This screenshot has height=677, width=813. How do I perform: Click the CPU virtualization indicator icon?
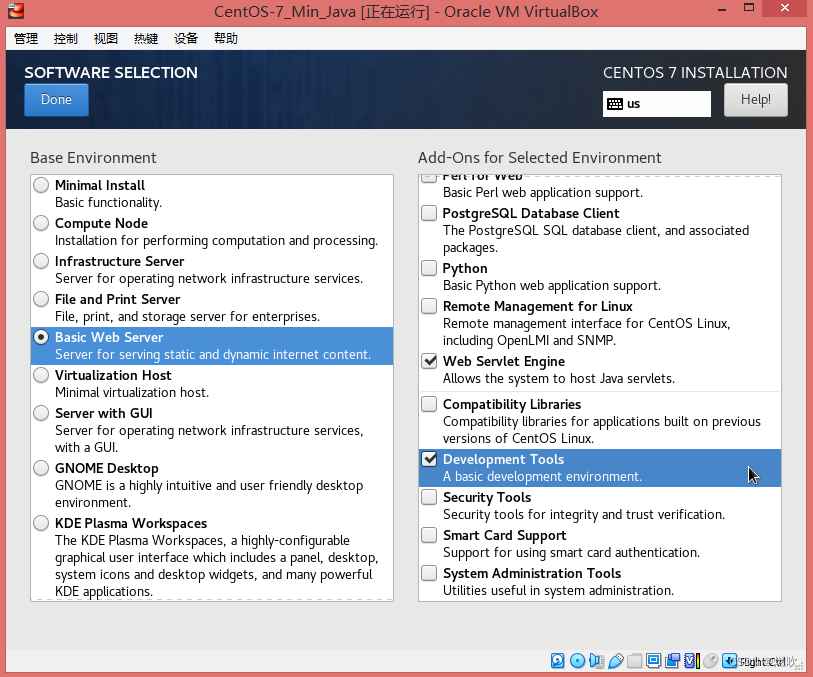tap(692, 660)
